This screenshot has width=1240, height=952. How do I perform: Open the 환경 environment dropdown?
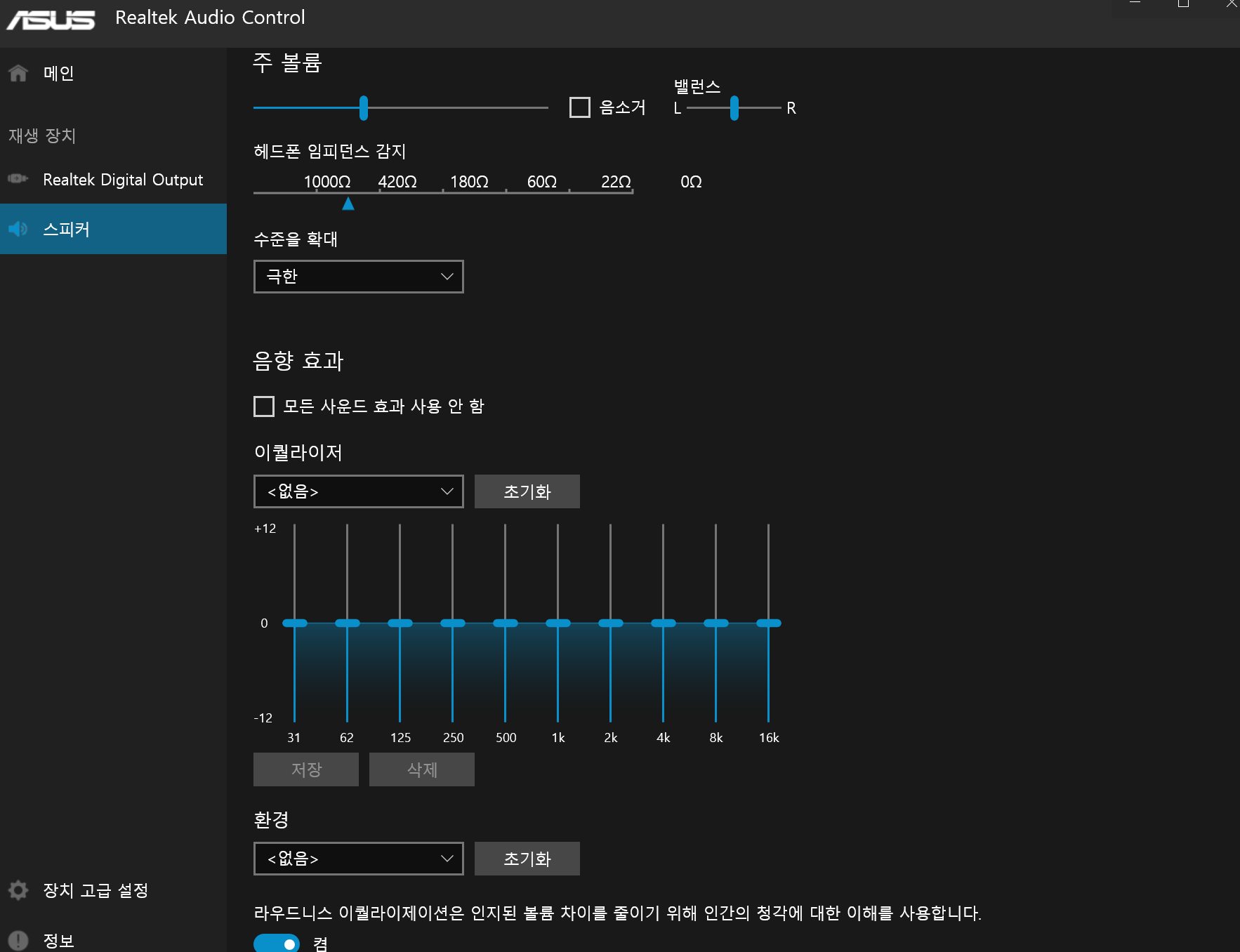point(358,859)
